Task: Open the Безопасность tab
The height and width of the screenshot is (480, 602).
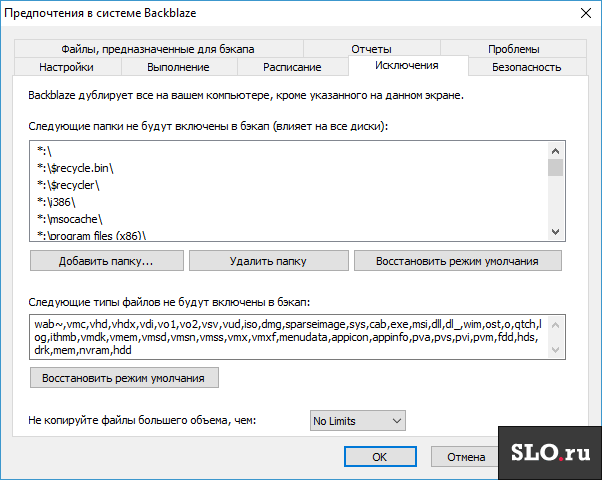Action: pyautogui.click(x=527, y=67)
